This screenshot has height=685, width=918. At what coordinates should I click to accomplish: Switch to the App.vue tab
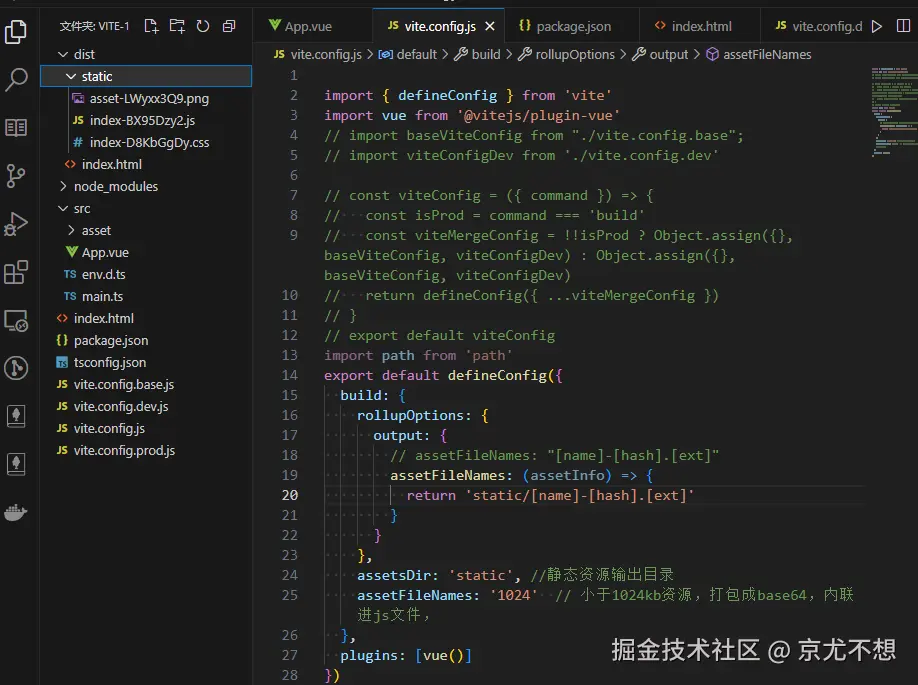(308, 26)
